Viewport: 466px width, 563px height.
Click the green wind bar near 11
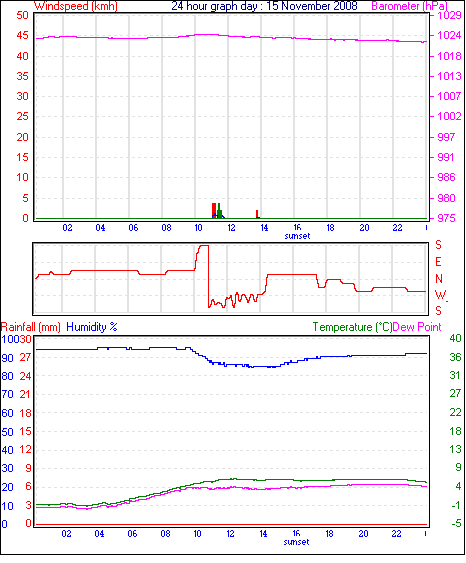tap(219, 211)
